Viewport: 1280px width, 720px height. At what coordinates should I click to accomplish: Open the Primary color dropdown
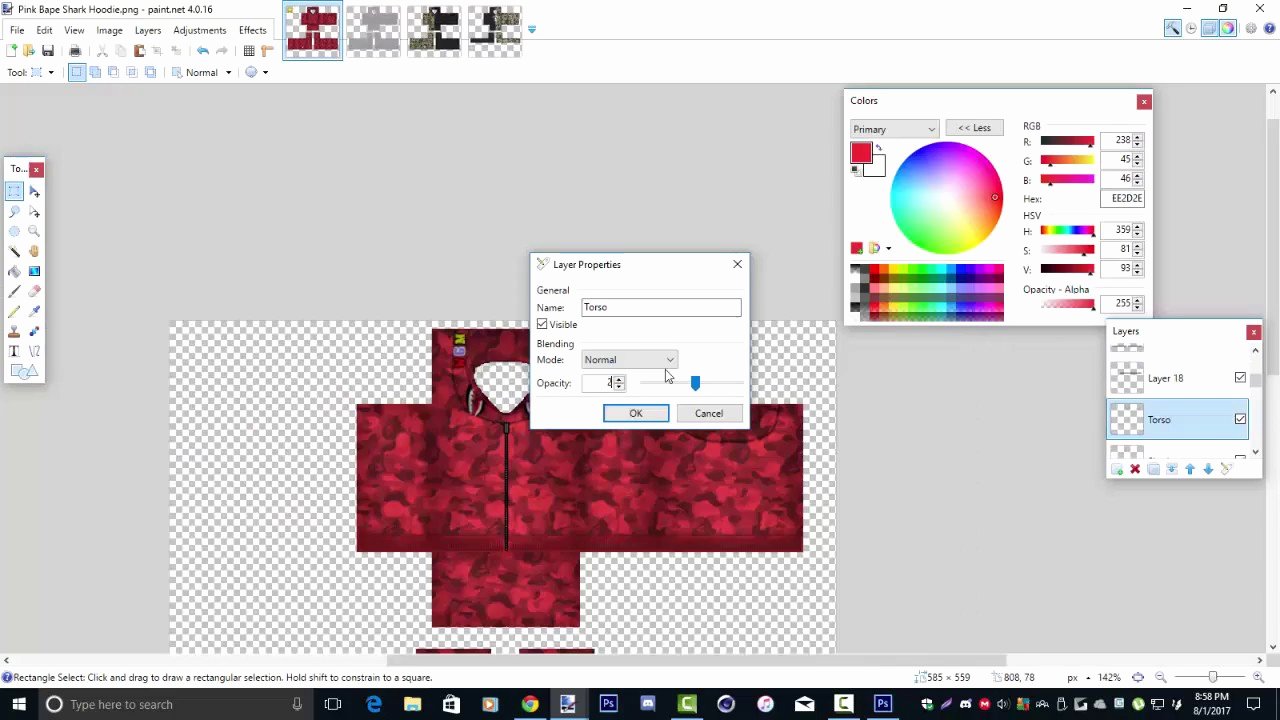(x=894, y=129)
